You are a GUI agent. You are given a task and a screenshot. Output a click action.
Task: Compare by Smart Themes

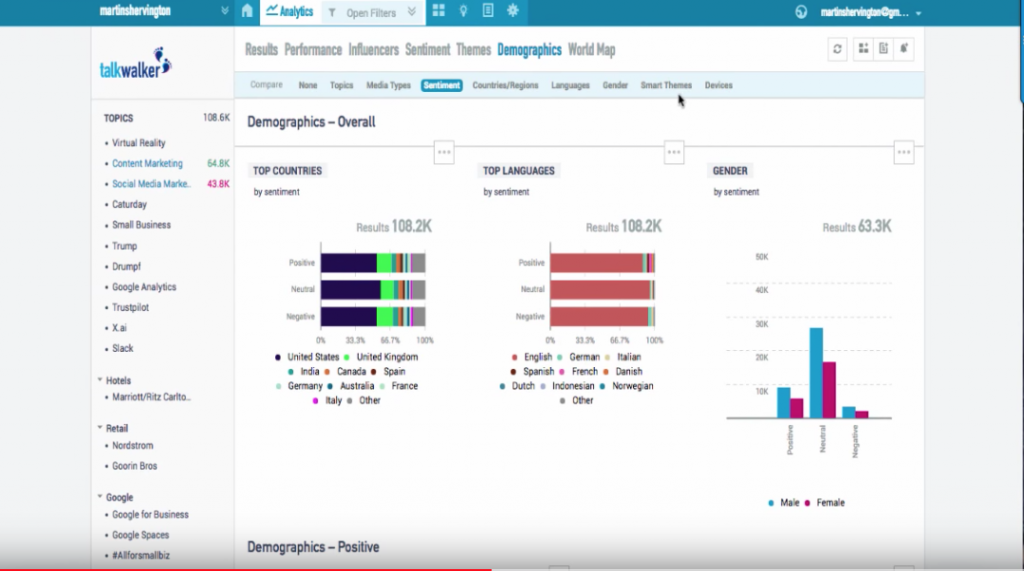(x=666, y=85)
